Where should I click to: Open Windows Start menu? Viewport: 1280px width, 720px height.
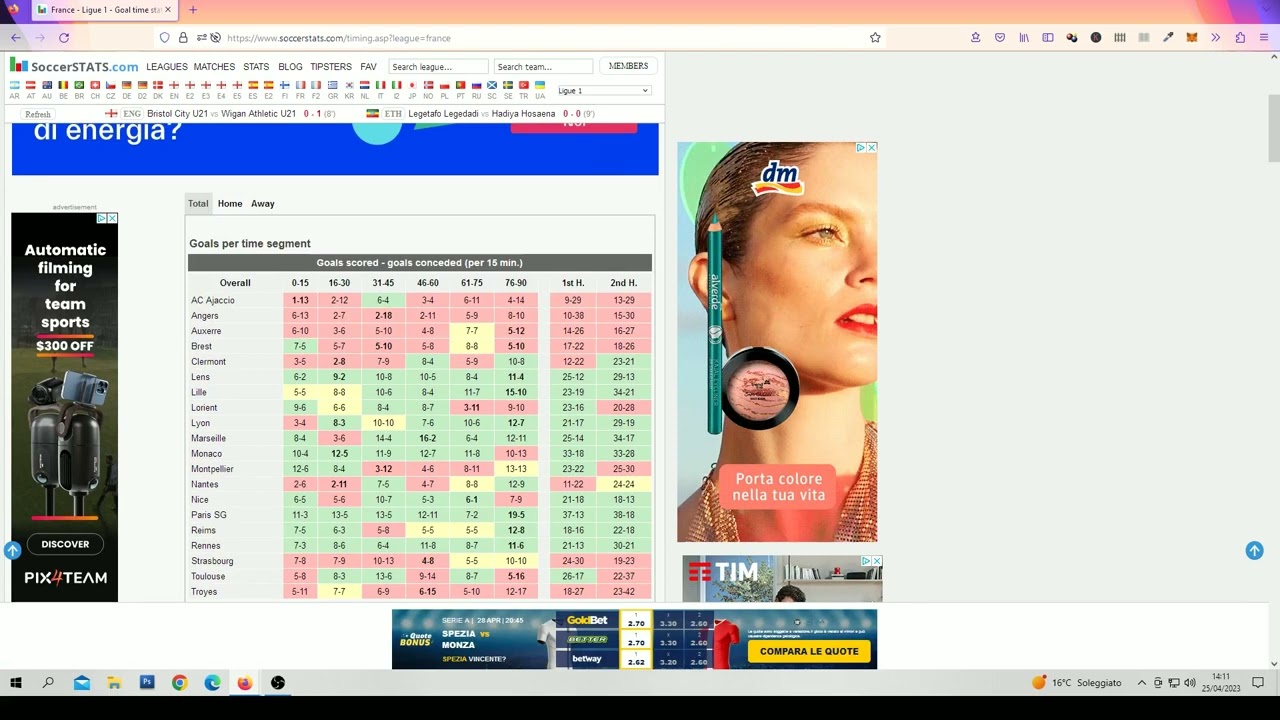16,683
